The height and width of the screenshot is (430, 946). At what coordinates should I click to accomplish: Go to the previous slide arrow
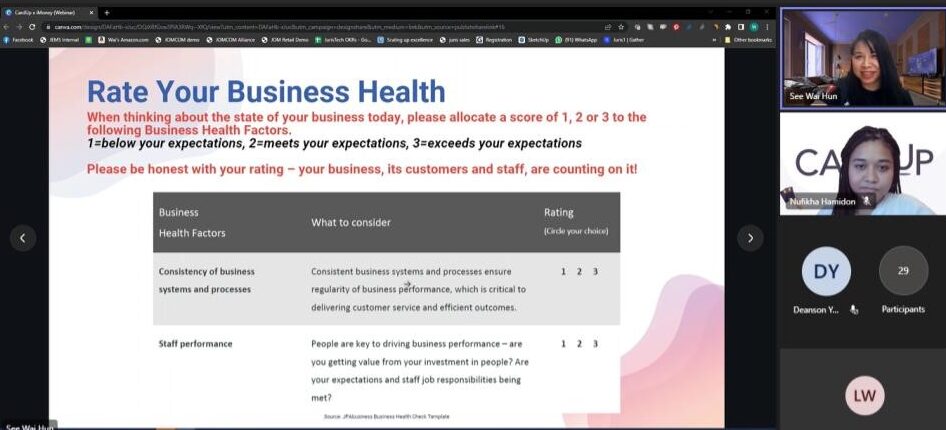point(22,237)
